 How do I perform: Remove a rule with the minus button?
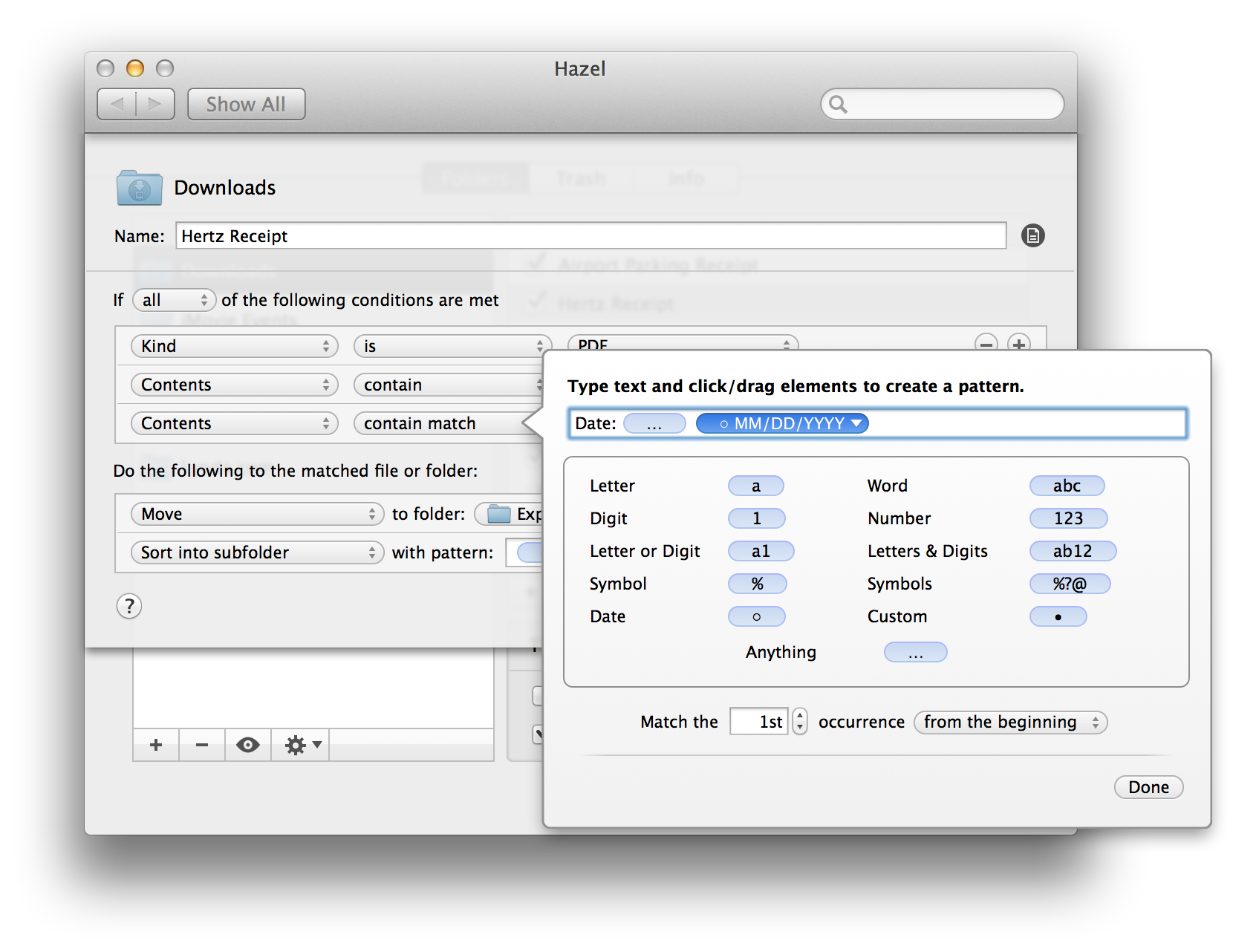202,745
